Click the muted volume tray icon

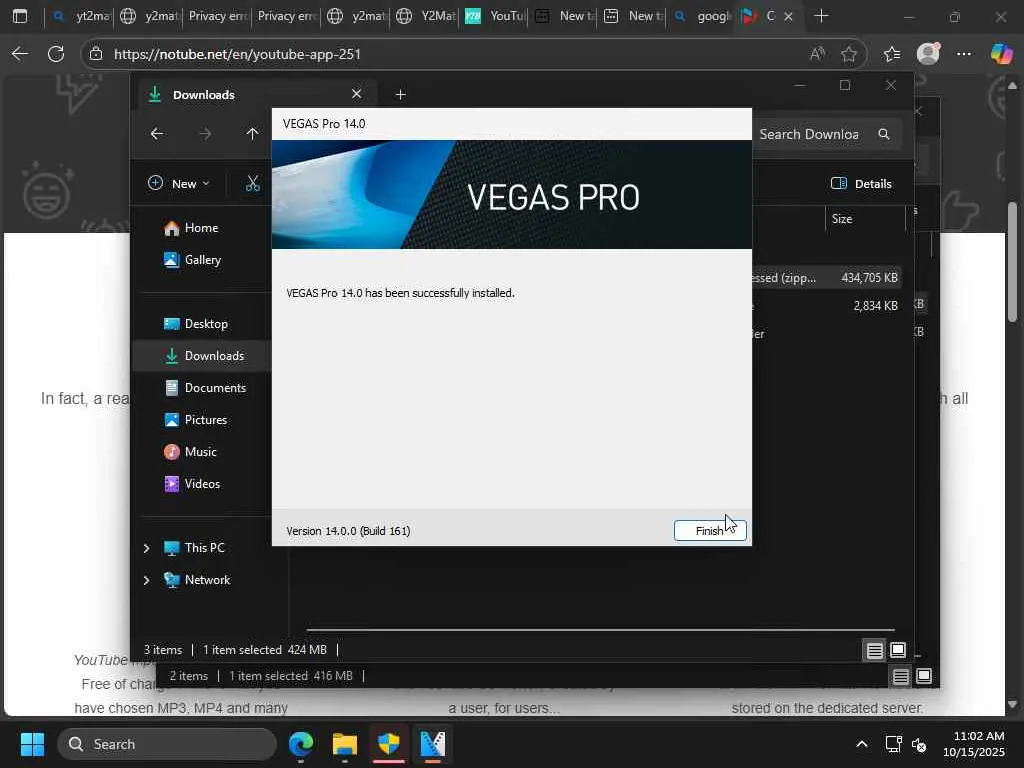tap(919, 744)
